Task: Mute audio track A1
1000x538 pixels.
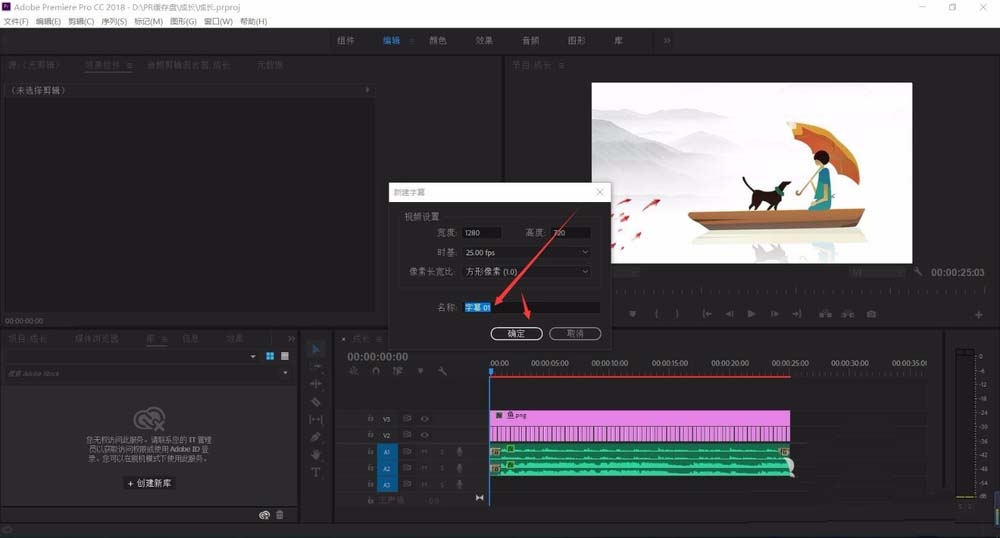Action: pyautogui.click(x=425, y=451)
